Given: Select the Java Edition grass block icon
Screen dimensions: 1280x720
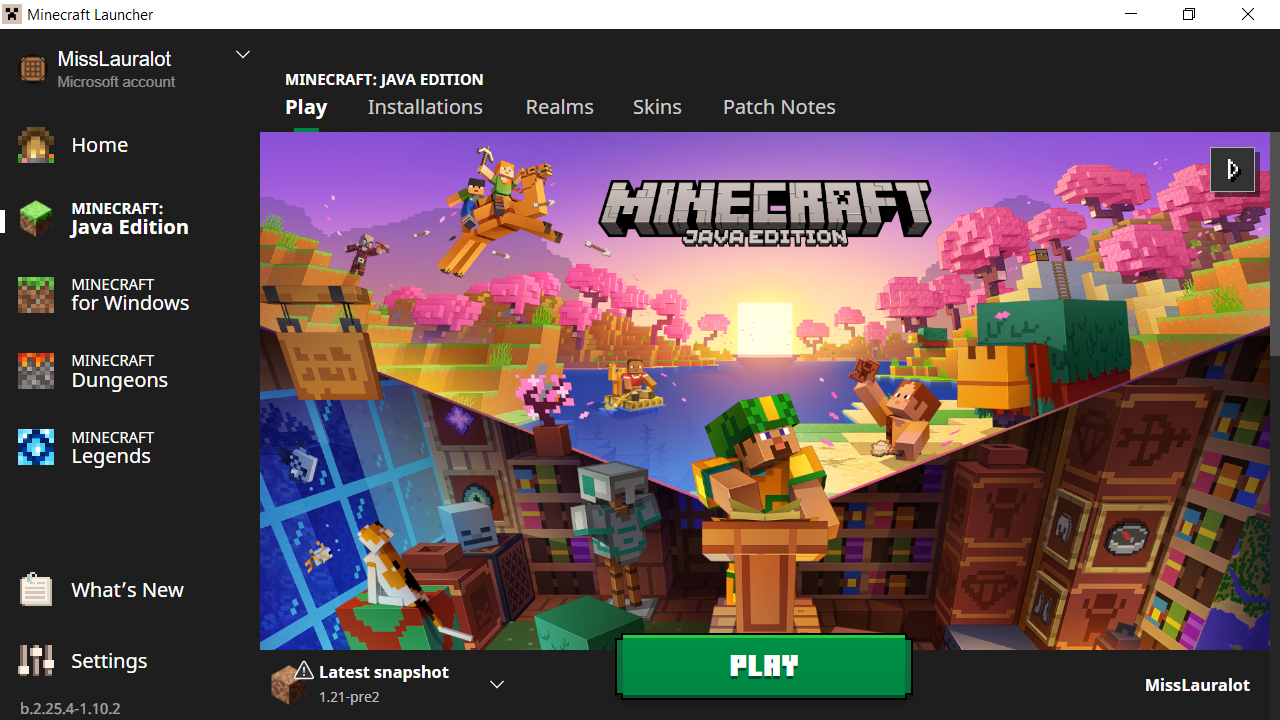Looking at the screenshot, I should pos(36,218).
